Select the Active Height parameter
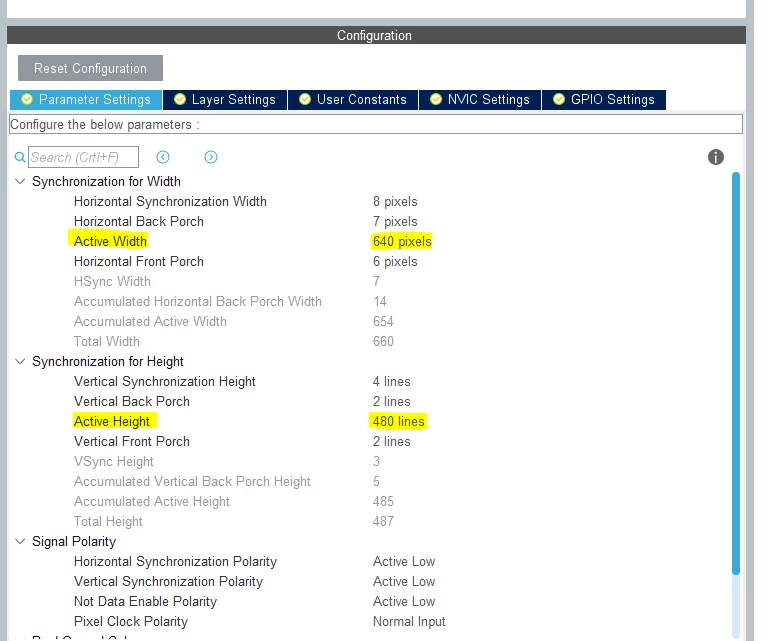Viewport: 777px width, 641px height. click(111, 422)
